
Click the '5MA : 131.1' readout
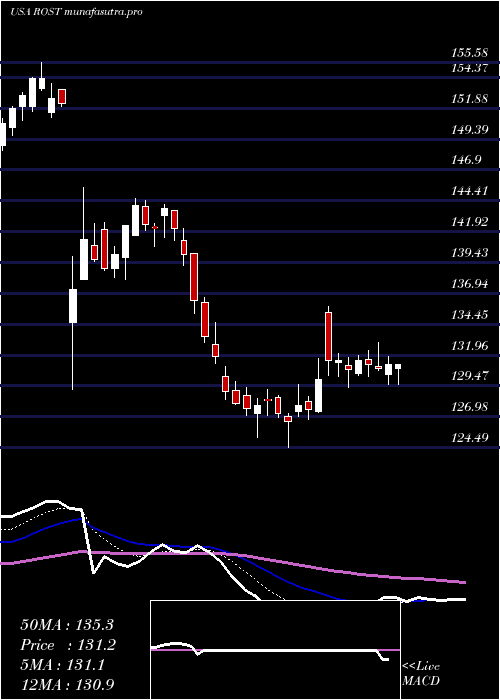coord(62,666)
